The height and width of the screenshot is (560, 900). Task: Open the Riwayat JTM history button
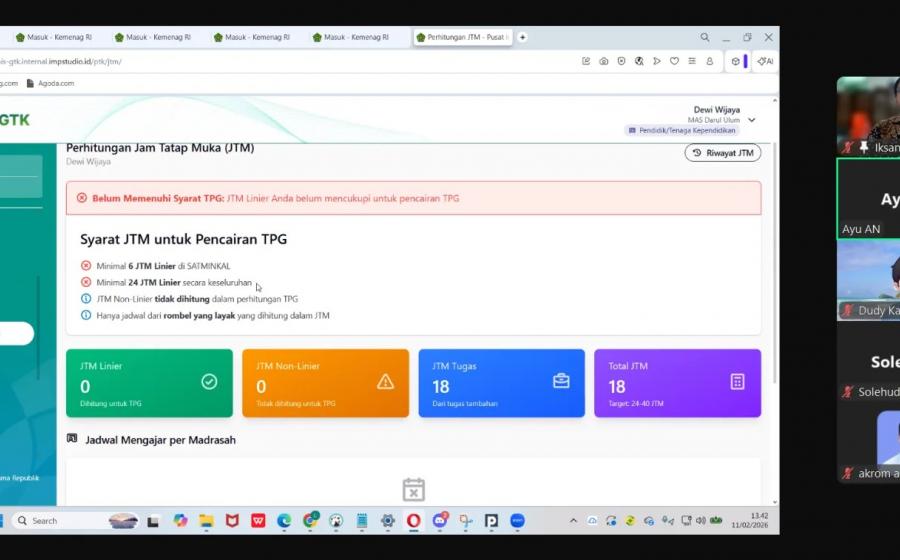click(723, 153)
